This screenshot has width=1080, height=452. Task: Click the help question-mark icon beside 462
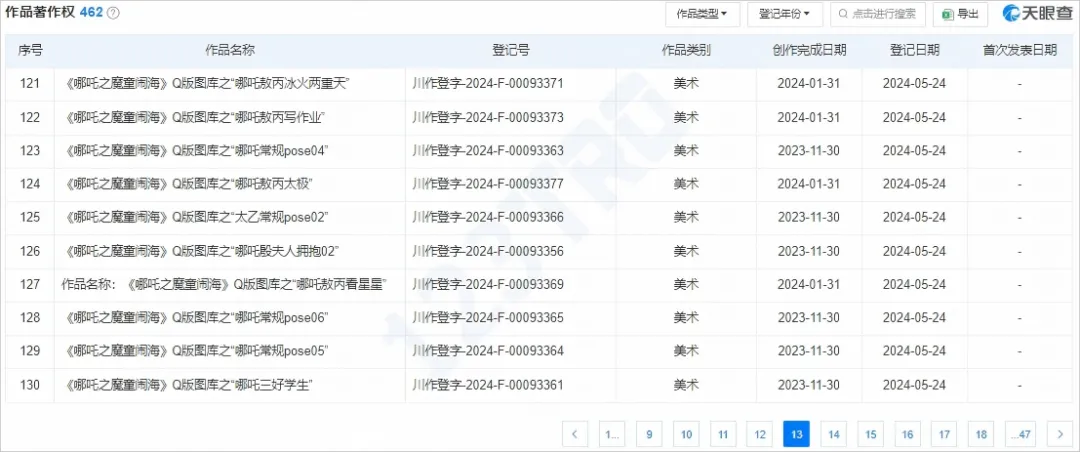click(x=114, y=13)
